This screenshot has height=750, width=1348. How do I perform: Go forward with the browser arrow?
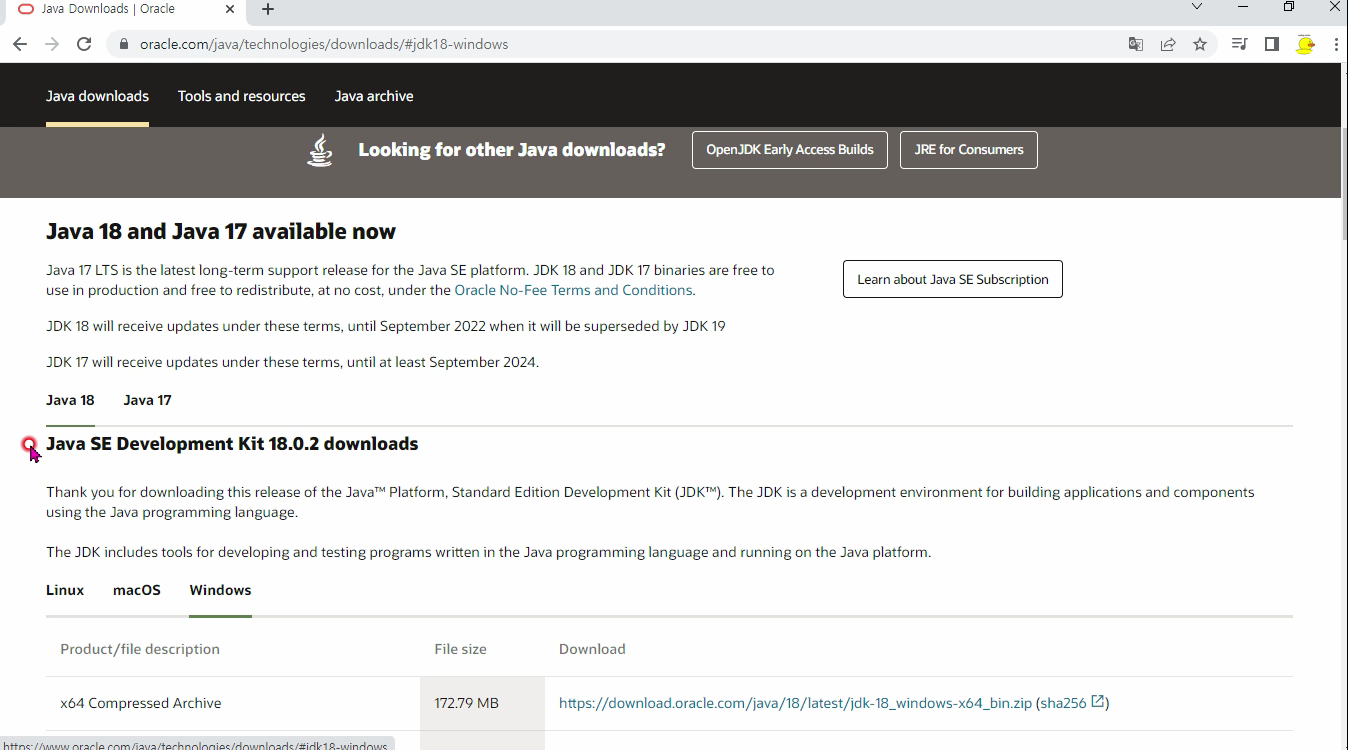(52, 44)
